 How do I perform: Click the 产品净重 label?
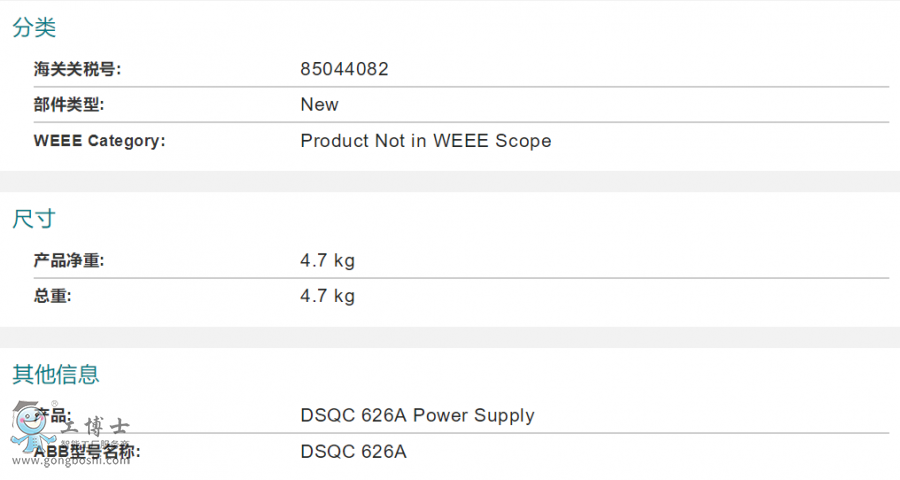(x=69, y=261)
